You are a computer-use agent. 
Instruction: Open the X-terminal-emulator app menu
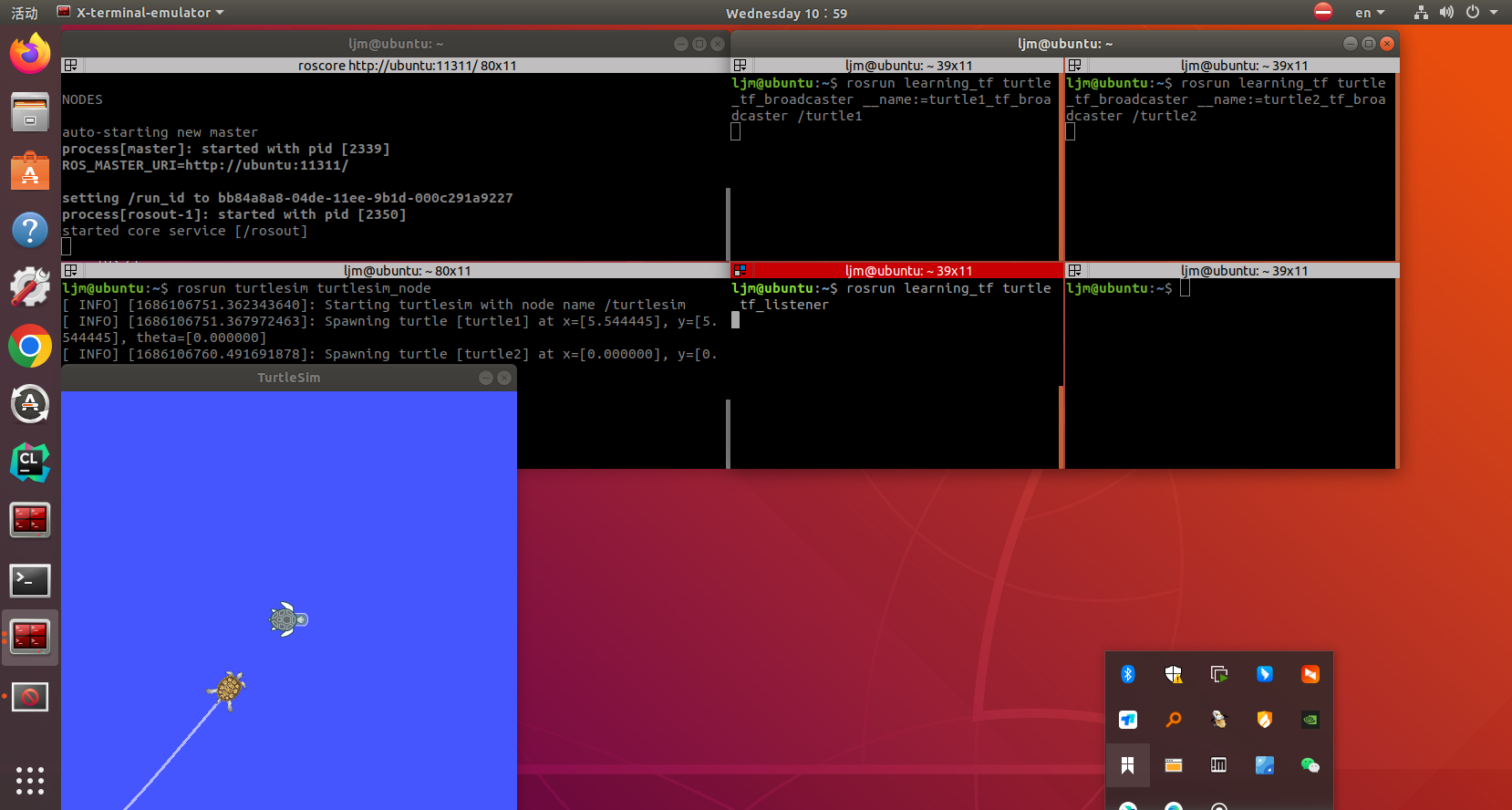tap(140, 13)
